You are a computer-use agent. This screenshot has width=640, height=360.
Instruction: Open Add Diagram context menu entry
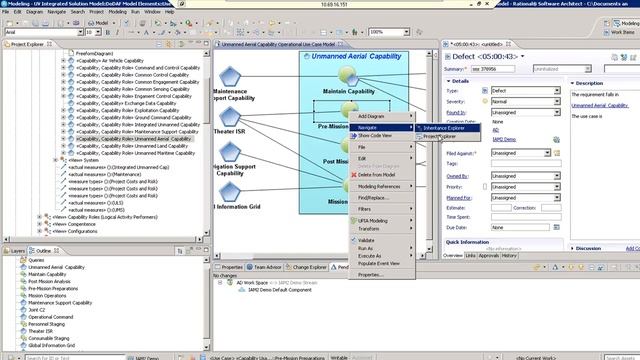pyautogui.click(x=382, y=116)
